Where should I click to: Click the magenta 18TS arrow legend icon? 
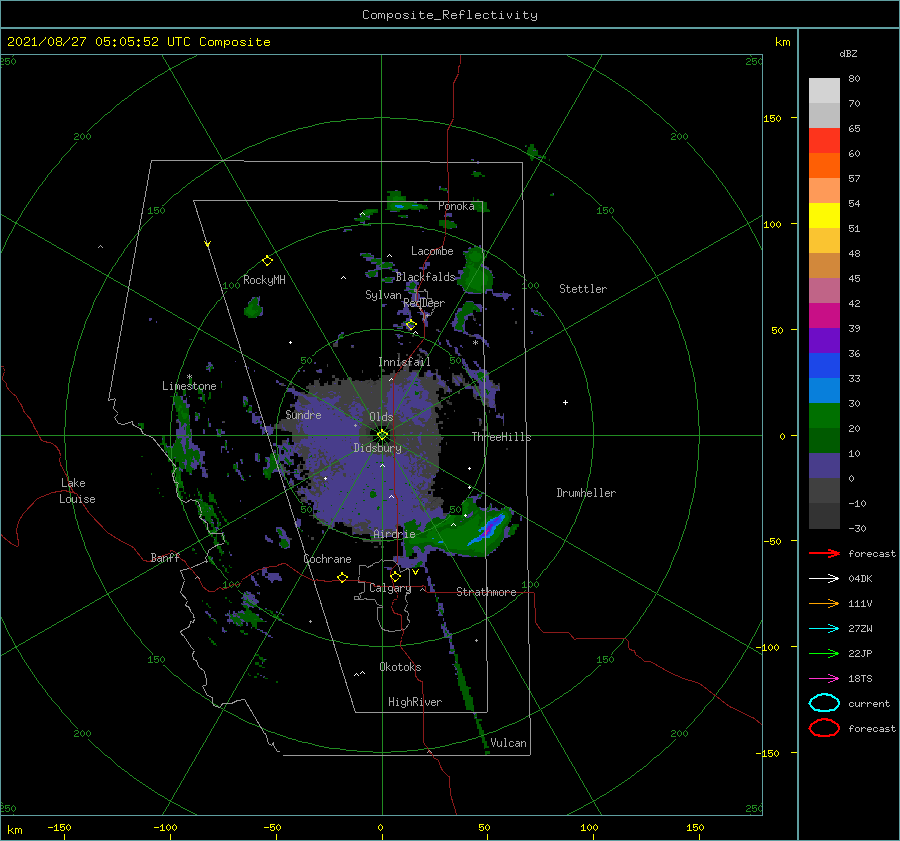coord(824,679)
